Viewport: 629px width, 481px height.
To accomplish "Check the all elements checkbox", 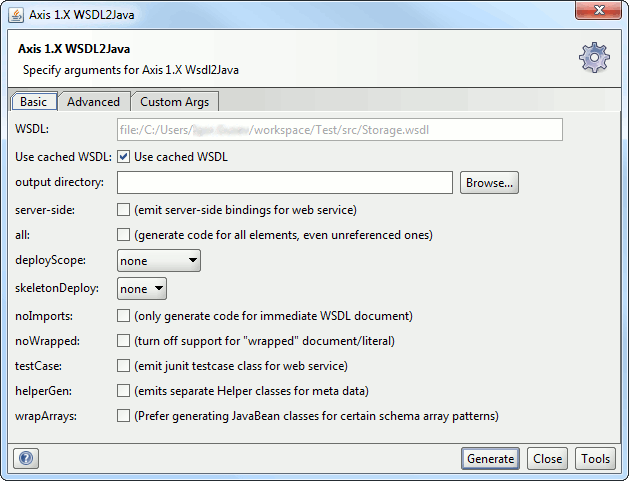I will 124,234.
